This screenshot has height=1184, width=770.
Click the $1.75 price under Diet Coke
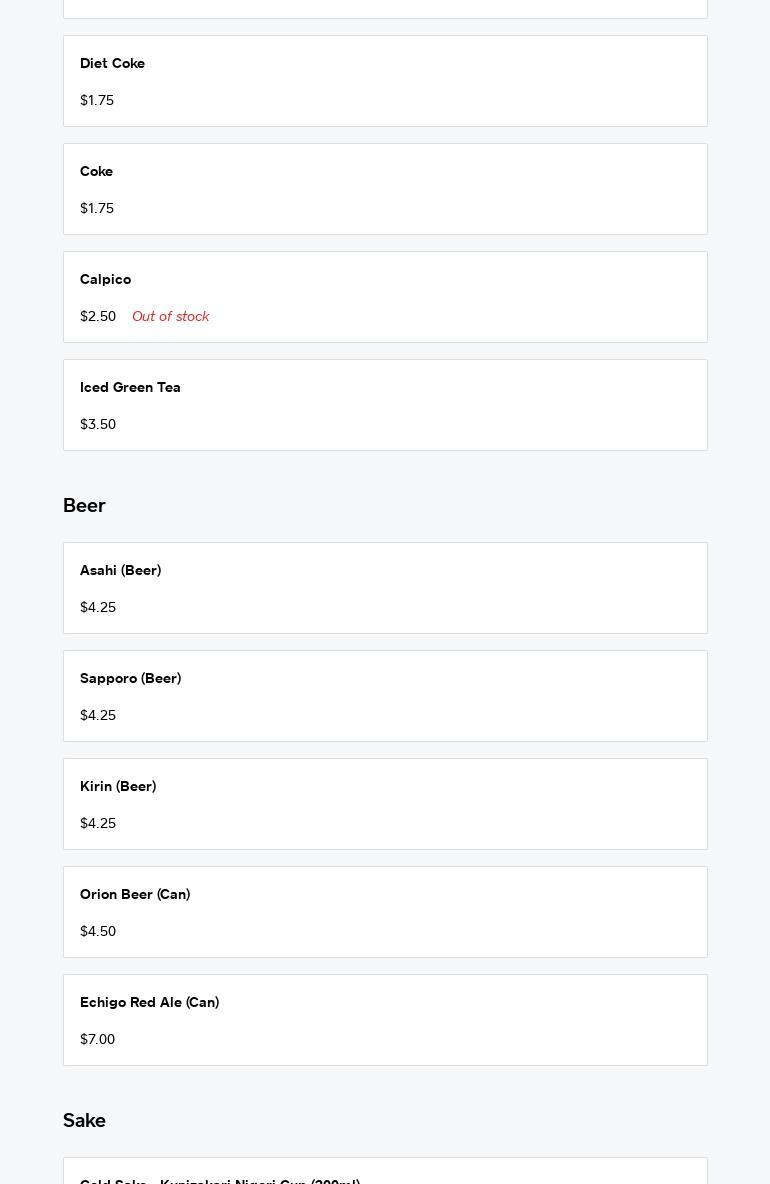[97, 101]
